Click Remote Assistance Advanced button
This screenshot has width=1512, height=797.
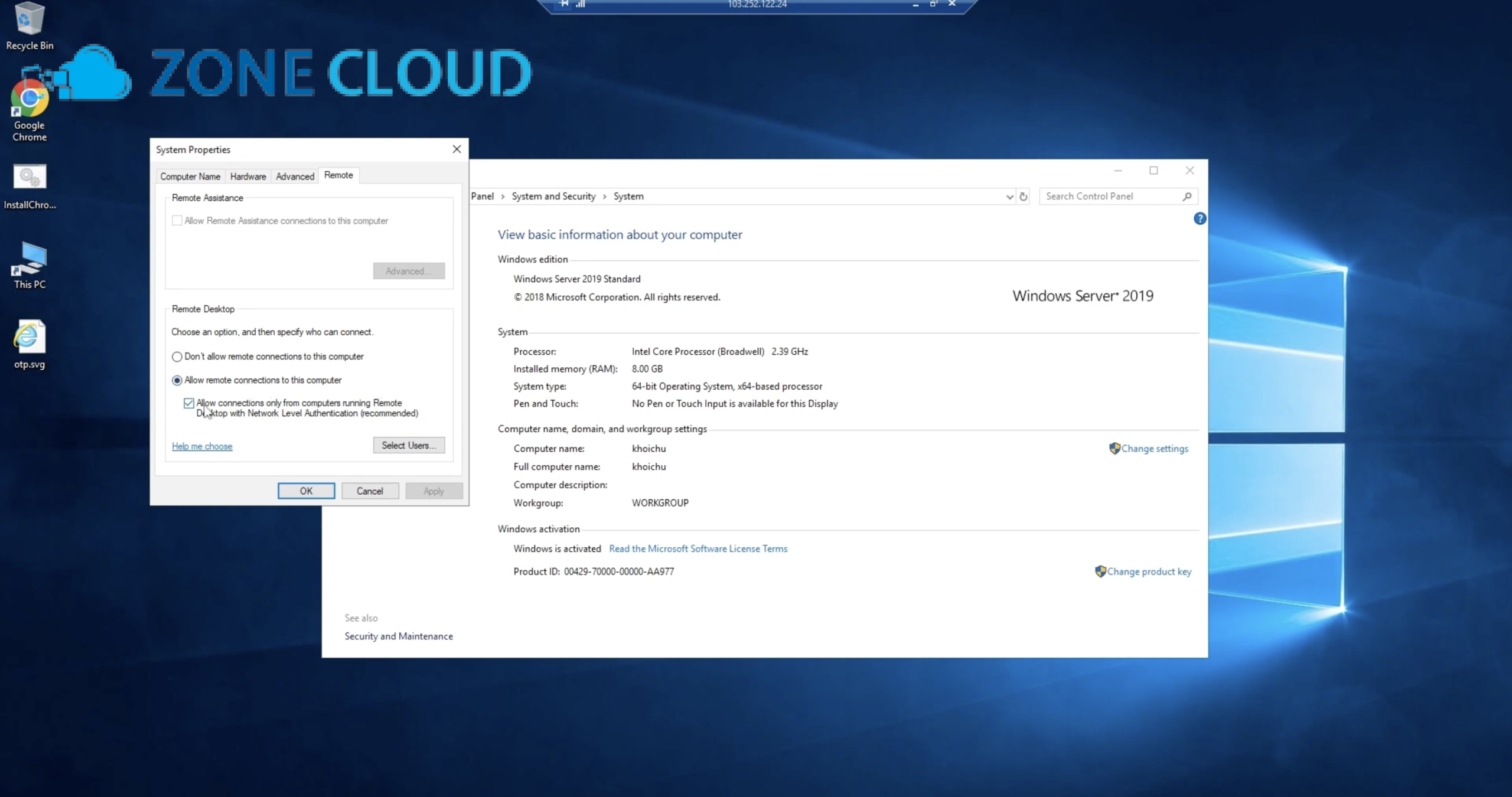point(409,271)
